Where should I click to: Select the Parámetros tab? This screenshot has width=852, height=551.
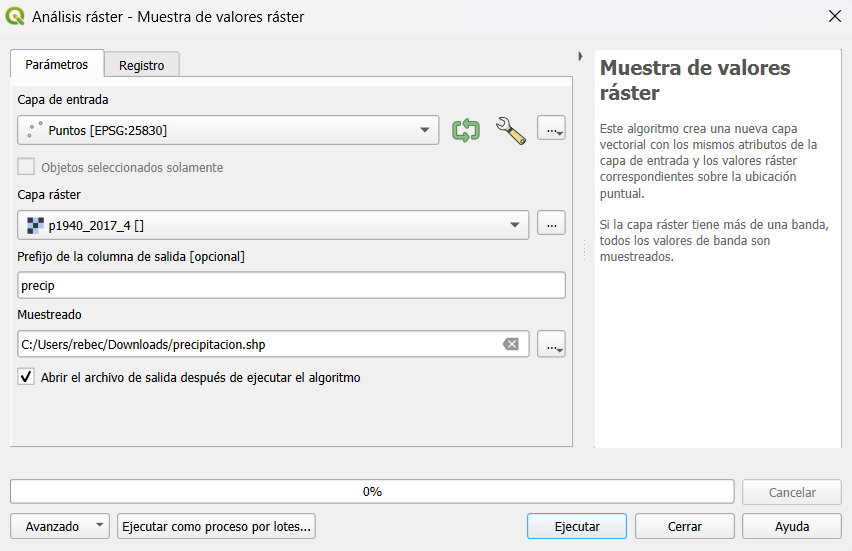56,64
